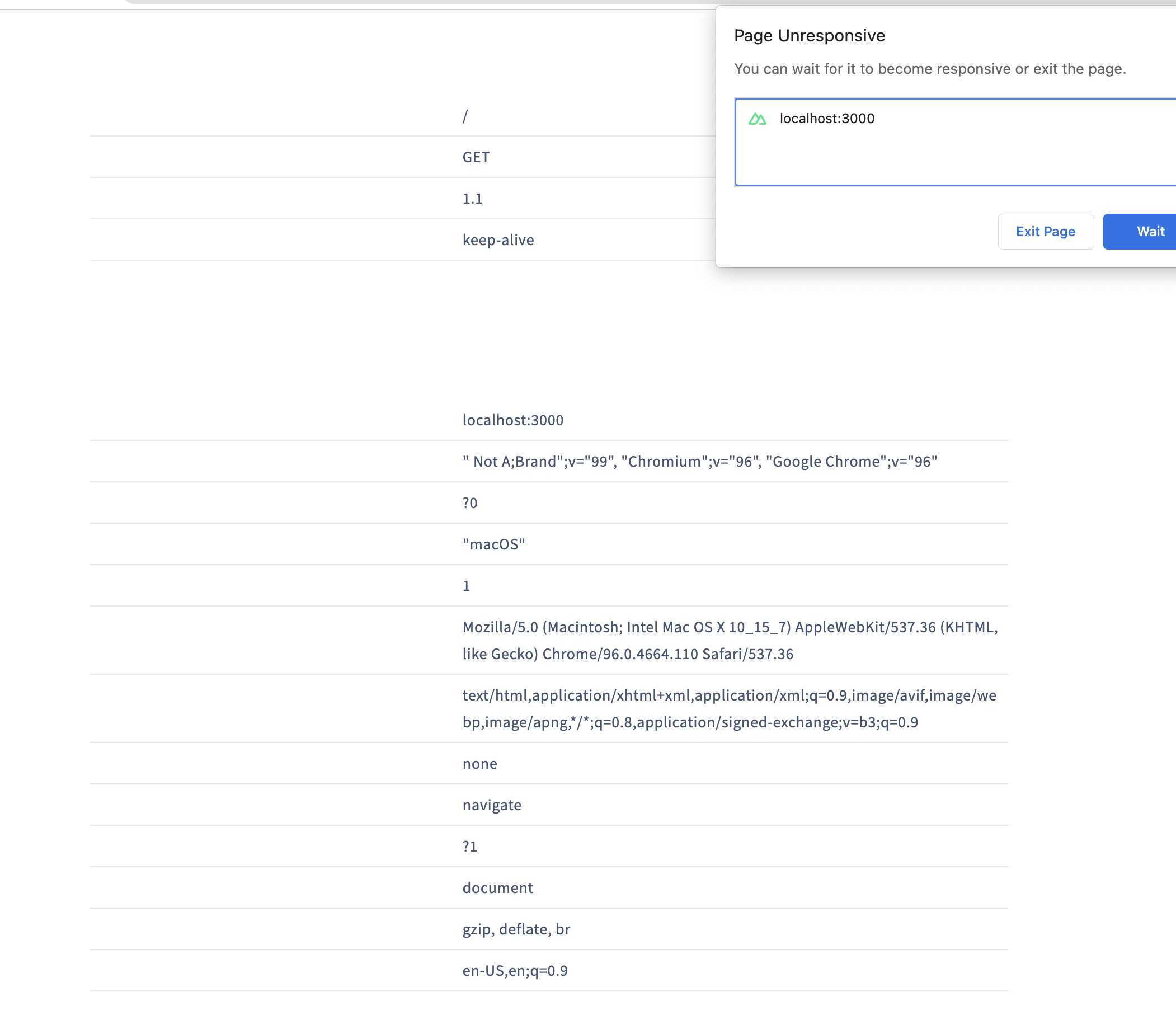1176x1034 pixels.
Task: Click the "none" value
Action: pyautogui.click(x=480, y=764)
